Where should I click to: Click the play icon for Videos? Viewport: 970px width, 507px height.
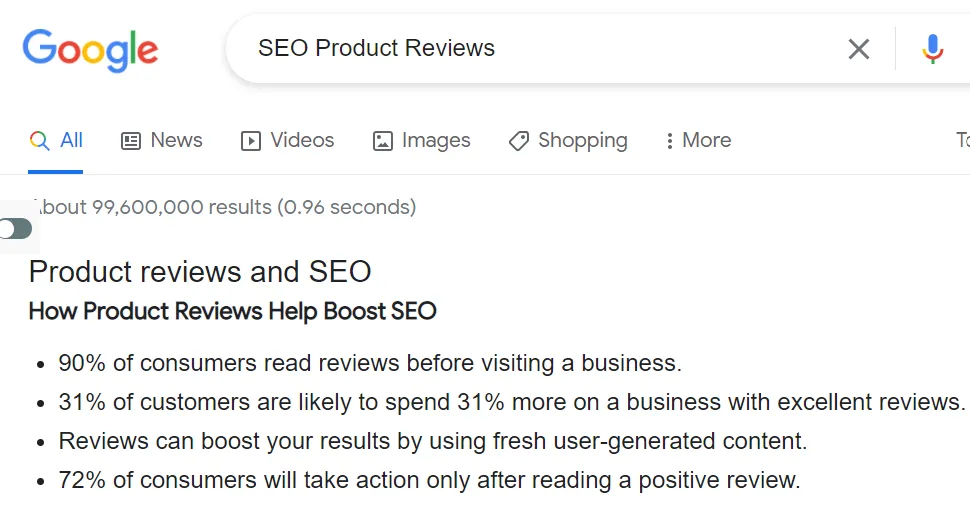coord(251,141)
